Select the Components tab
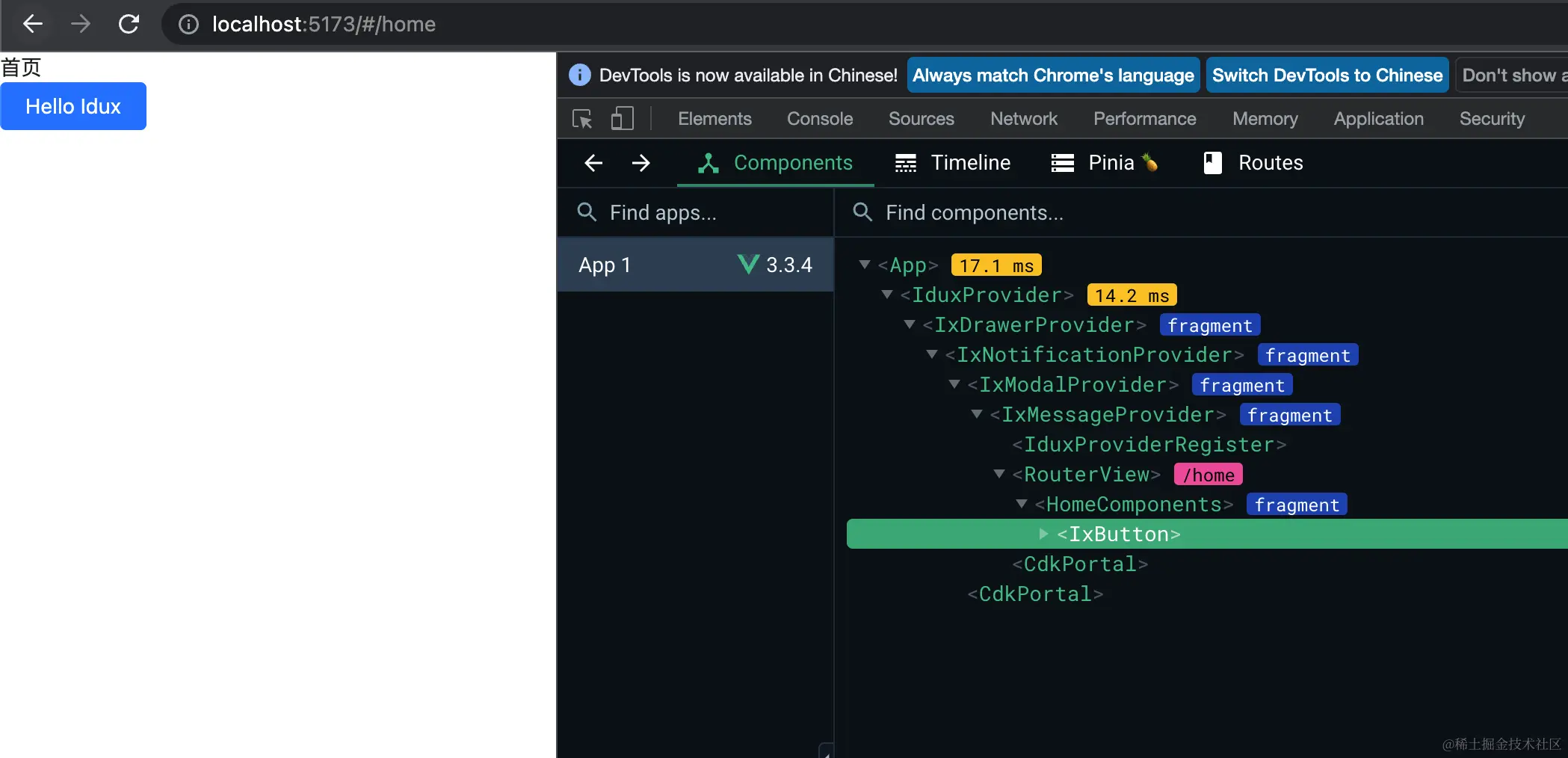This screenshot has height=758, width=1568. [x=776, y=163]
